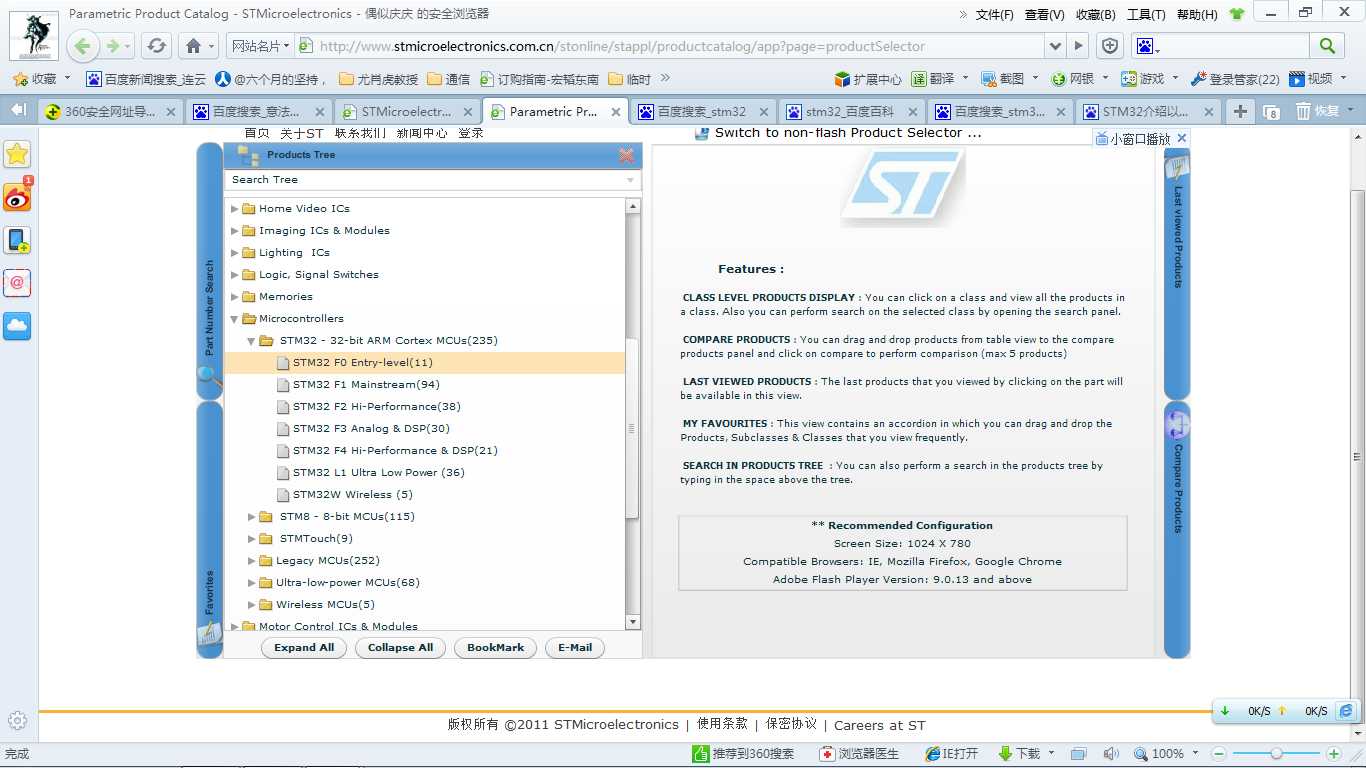Click the BookMark button
The height and width of the screenshot is (768, 1366).
495,648
